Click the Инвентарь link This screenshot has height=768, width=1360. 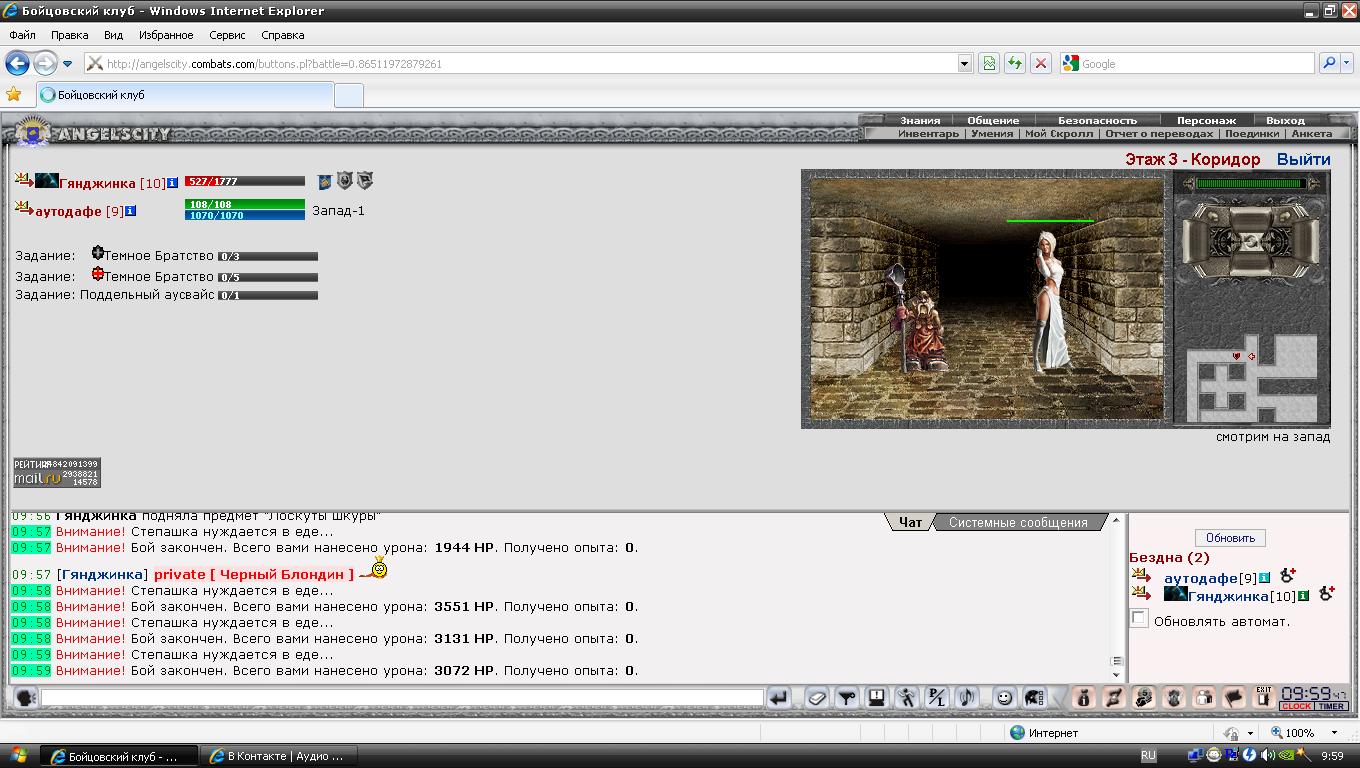928,133
